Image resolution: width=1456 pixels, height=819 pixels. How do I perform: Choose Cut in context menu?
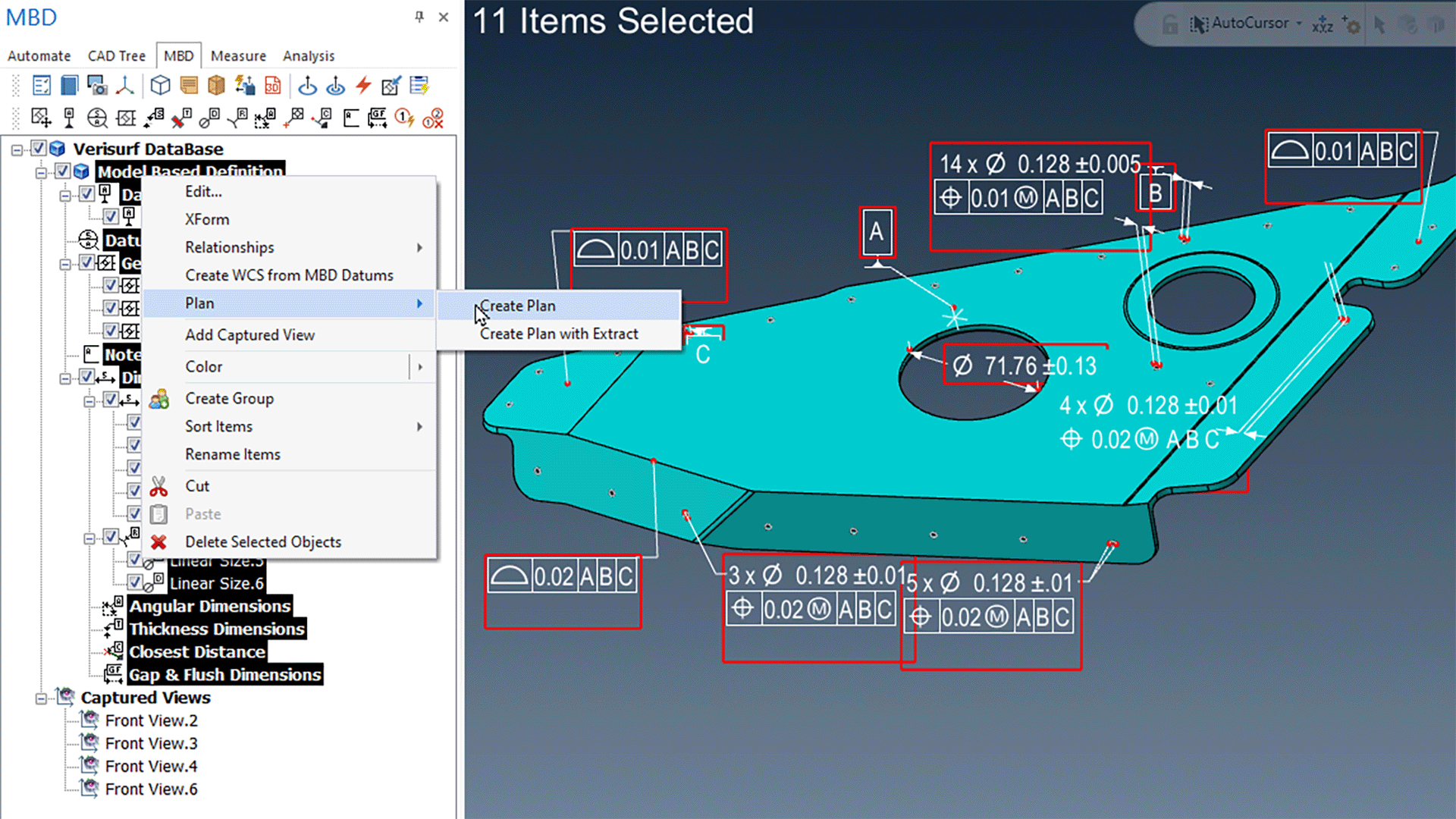[x=289, y=486]
